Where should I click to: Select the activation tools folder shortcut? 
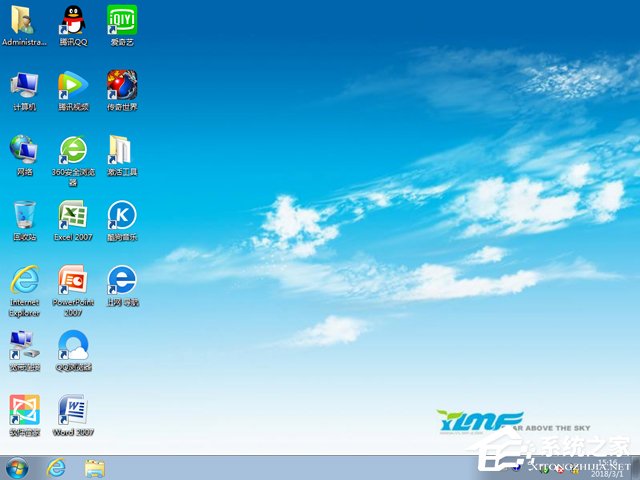pos(120,150)
